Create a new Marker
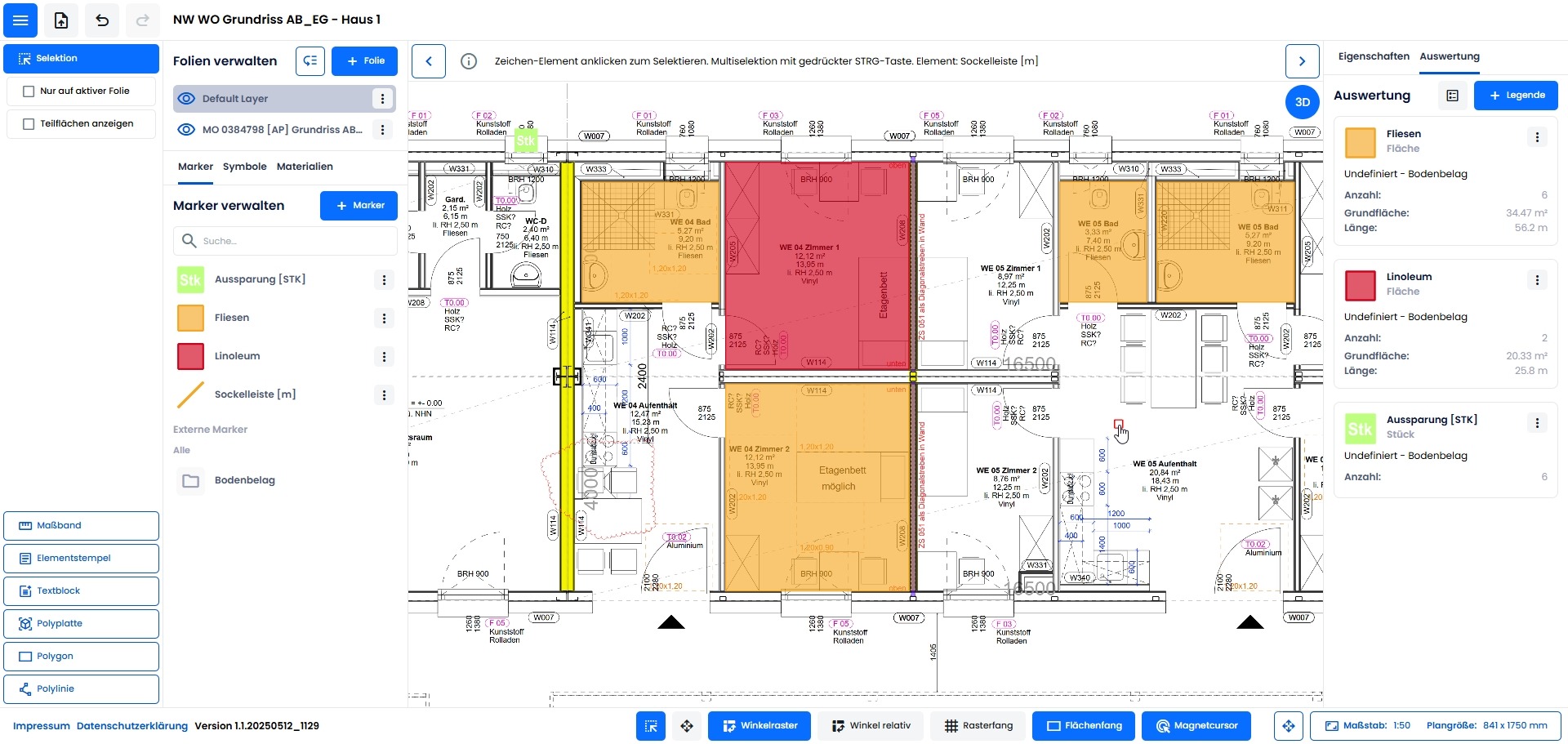 coord(359,206)
